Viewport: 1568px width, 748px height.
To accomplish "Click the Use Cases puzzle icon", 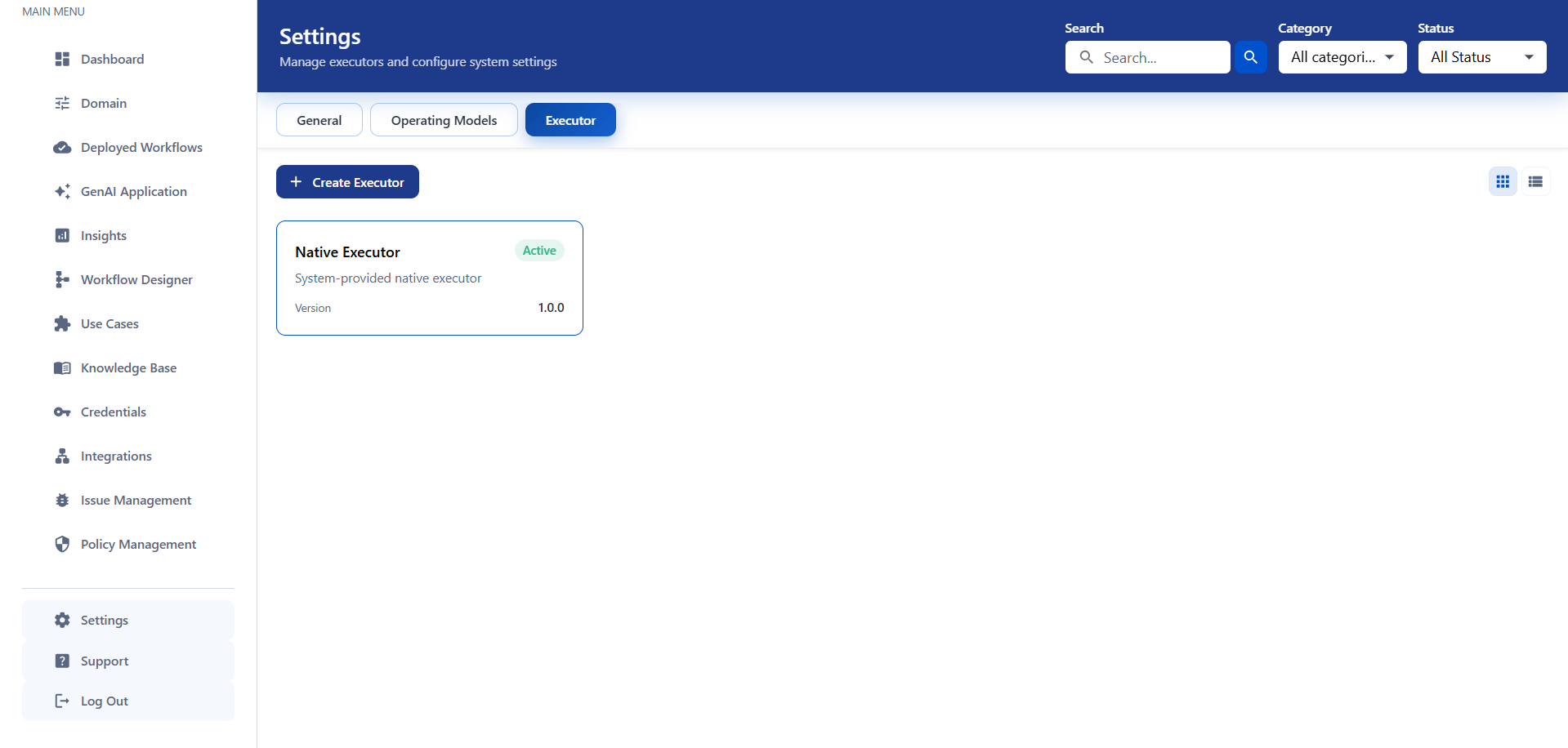I will coord(62,323).
